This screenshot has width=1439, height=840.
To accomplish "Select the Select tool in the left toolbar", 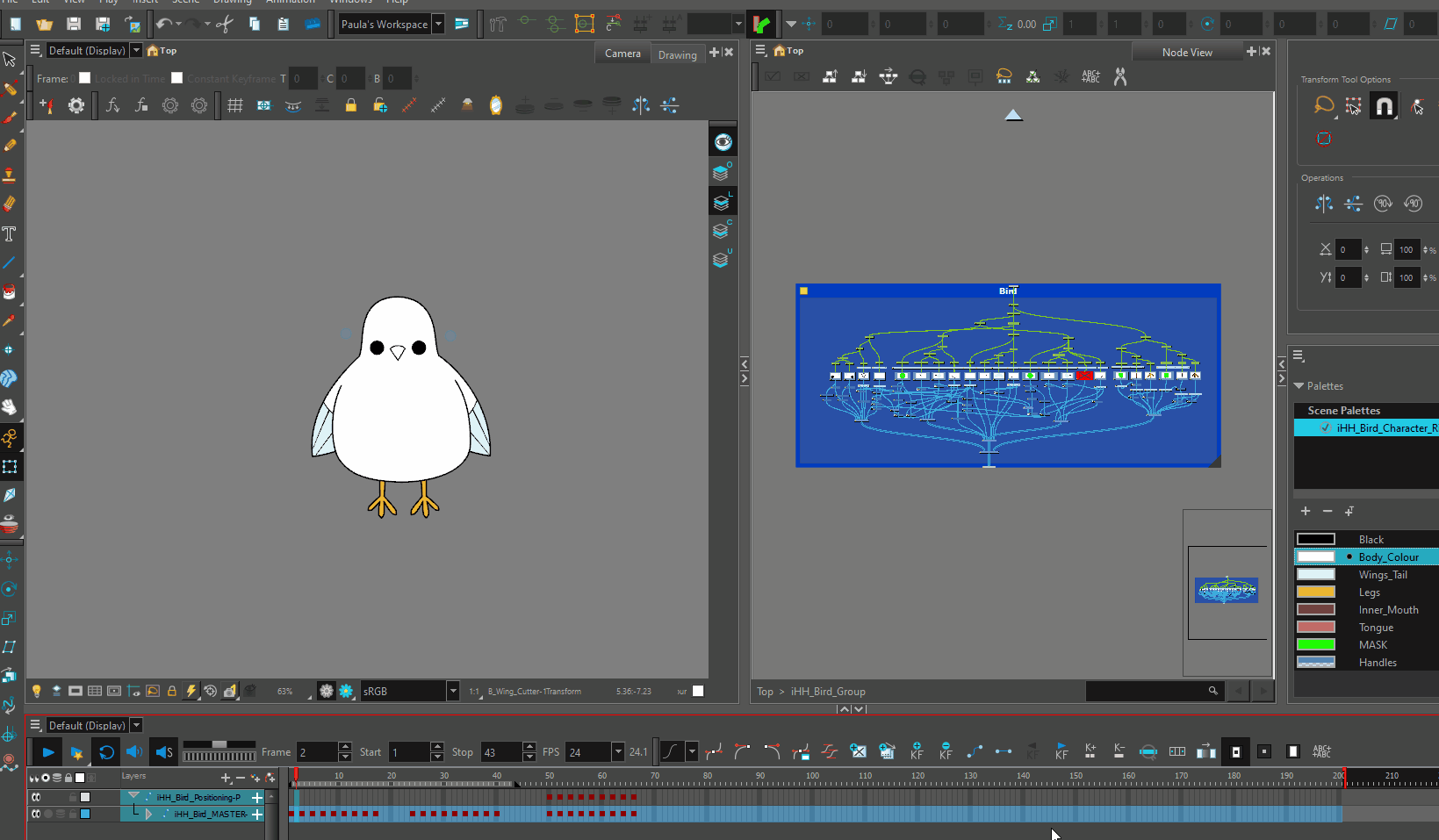I will 11,60.
